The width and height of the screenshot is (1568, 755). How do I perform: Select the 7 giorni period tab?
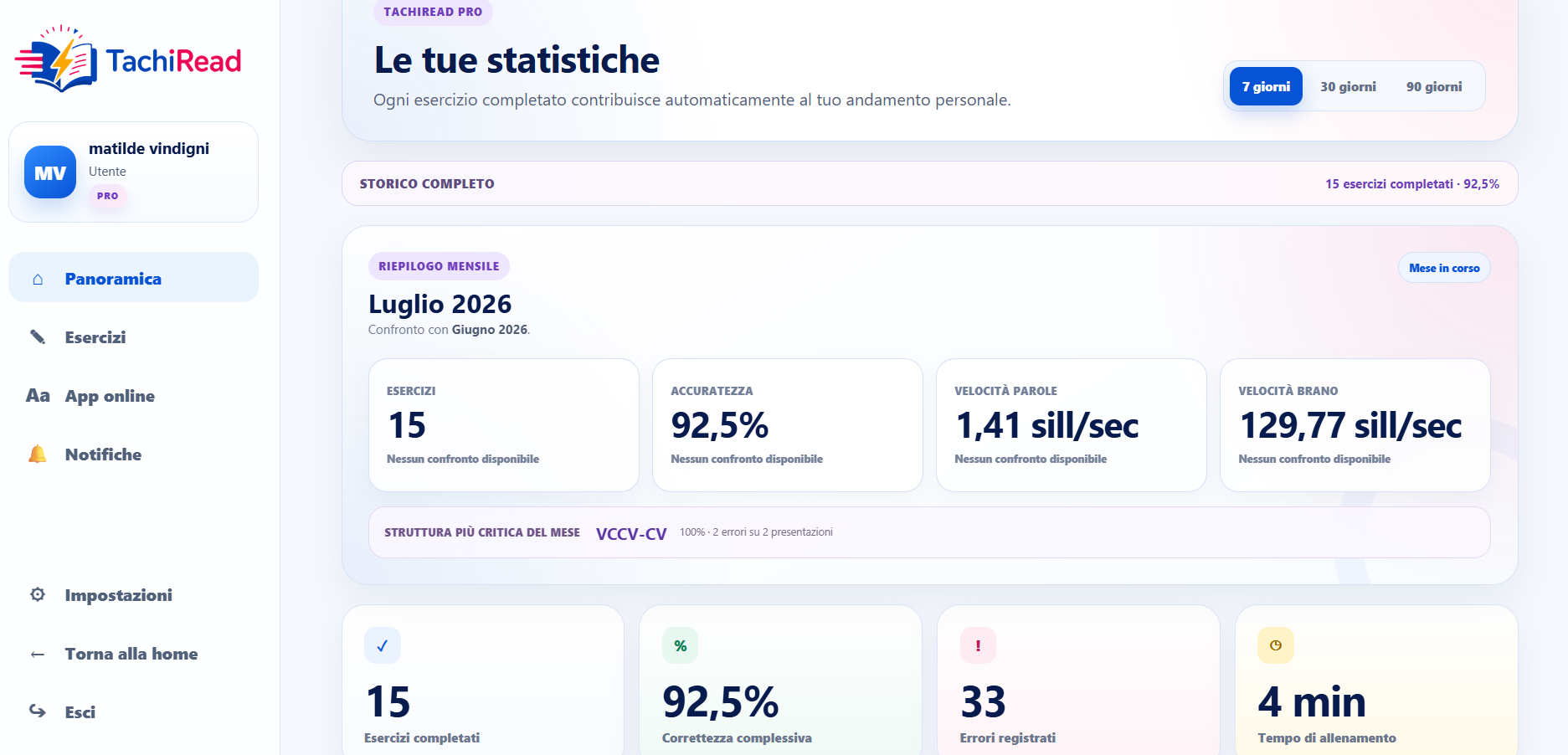(x=1266, y=86)
